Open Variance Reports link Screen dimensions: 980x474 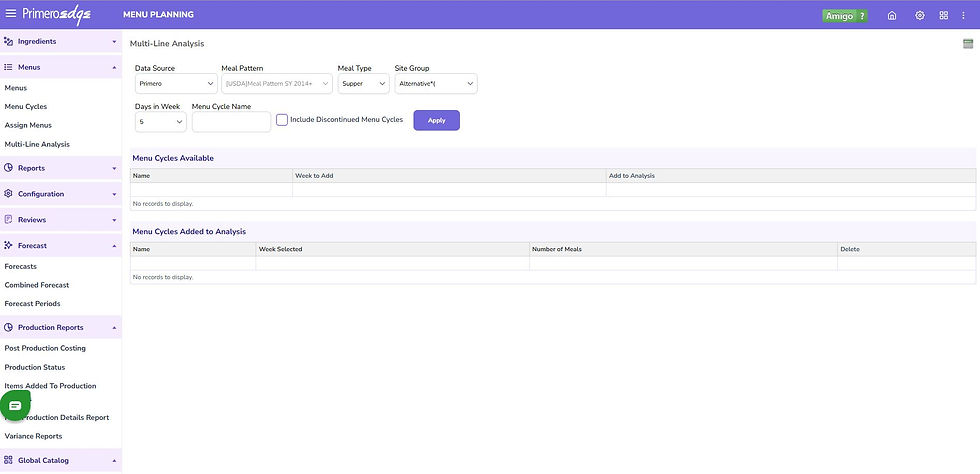(x=34, y=436)
